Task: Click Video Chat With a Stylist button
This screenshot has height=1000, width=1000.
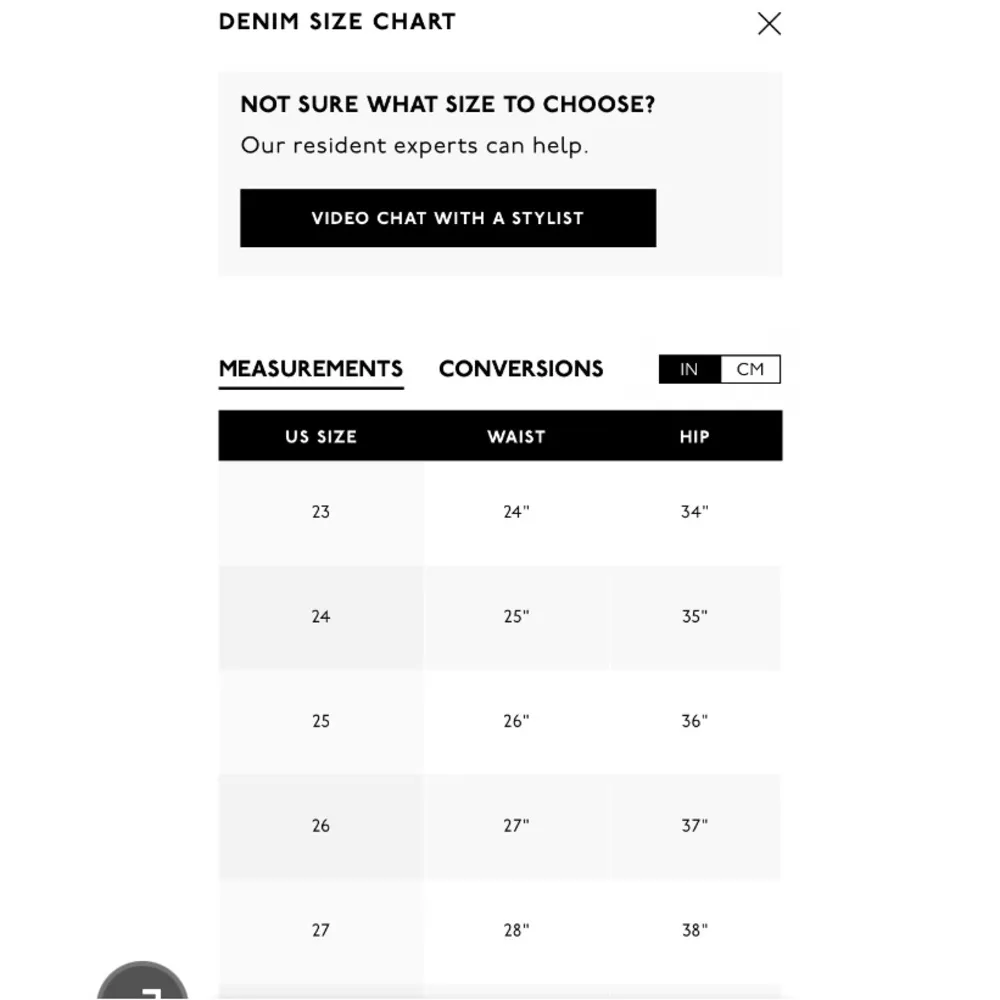Action: pyautogui.click(x=448, y=218)
